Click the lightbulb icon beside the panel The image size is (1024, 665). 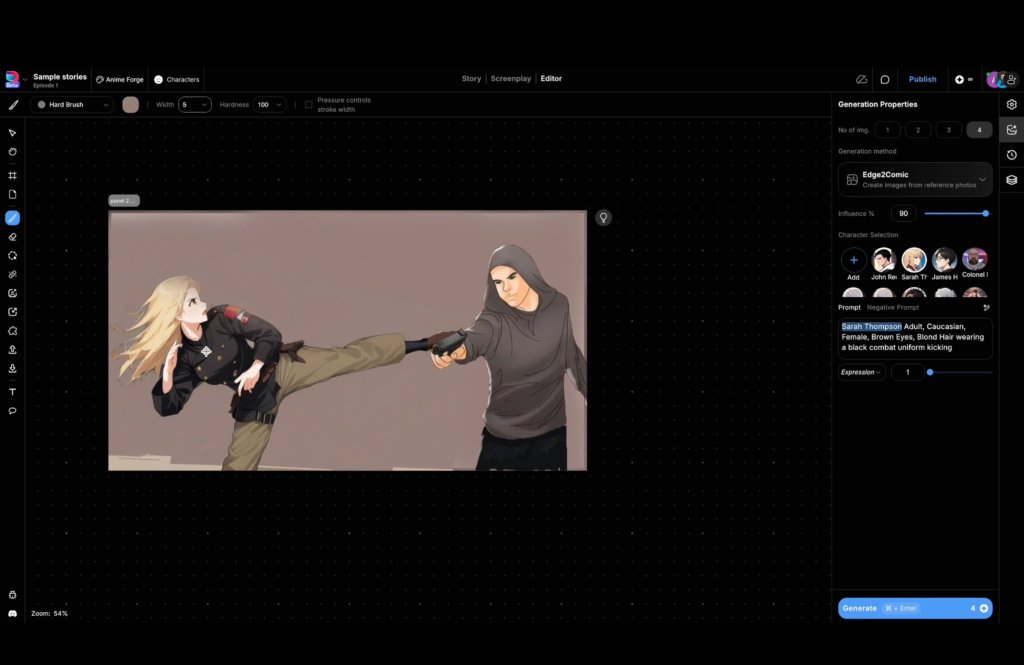603,217
